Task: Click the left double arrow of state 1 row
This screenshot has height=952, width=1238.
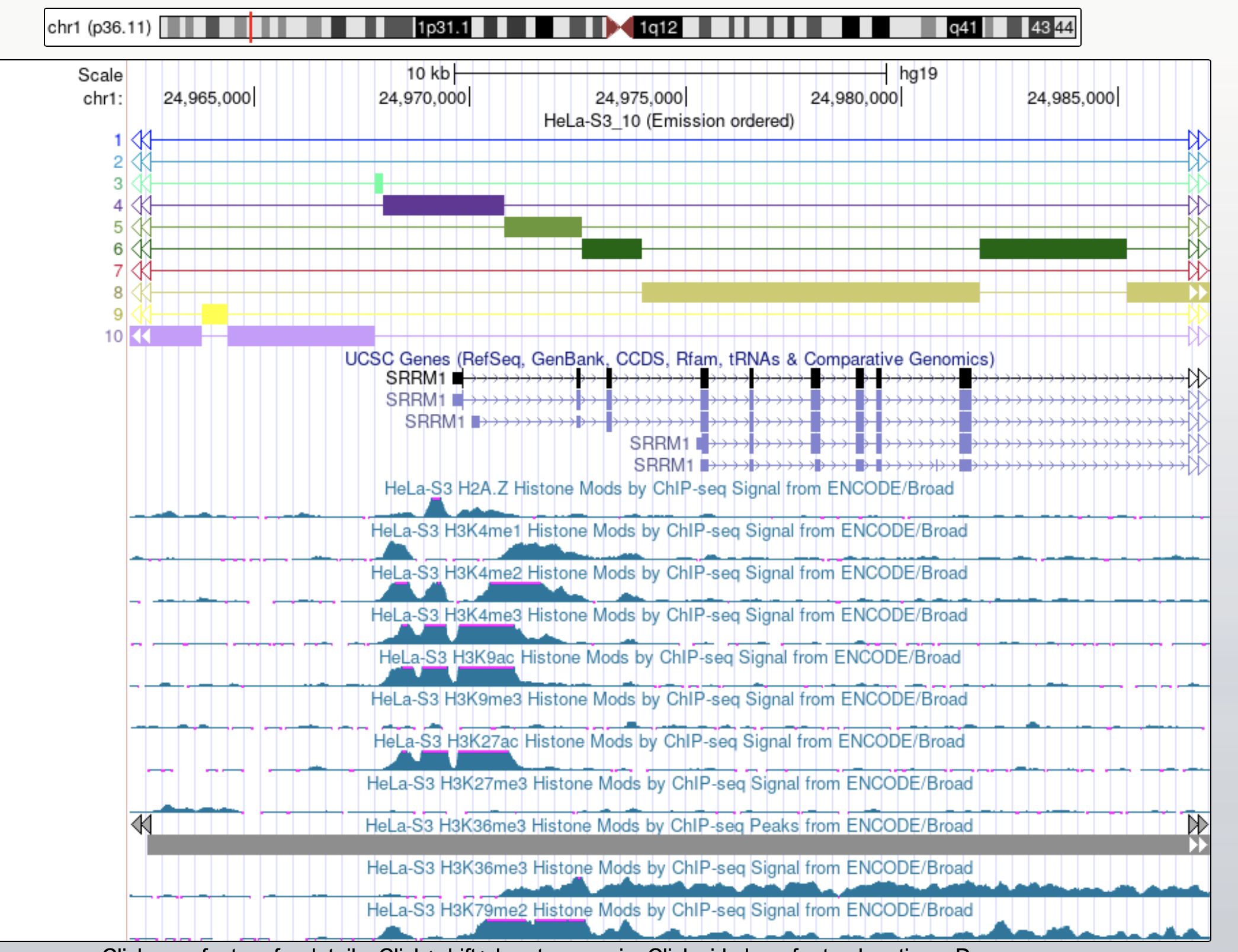Action: pyautogui.click(x=141, y=140)
